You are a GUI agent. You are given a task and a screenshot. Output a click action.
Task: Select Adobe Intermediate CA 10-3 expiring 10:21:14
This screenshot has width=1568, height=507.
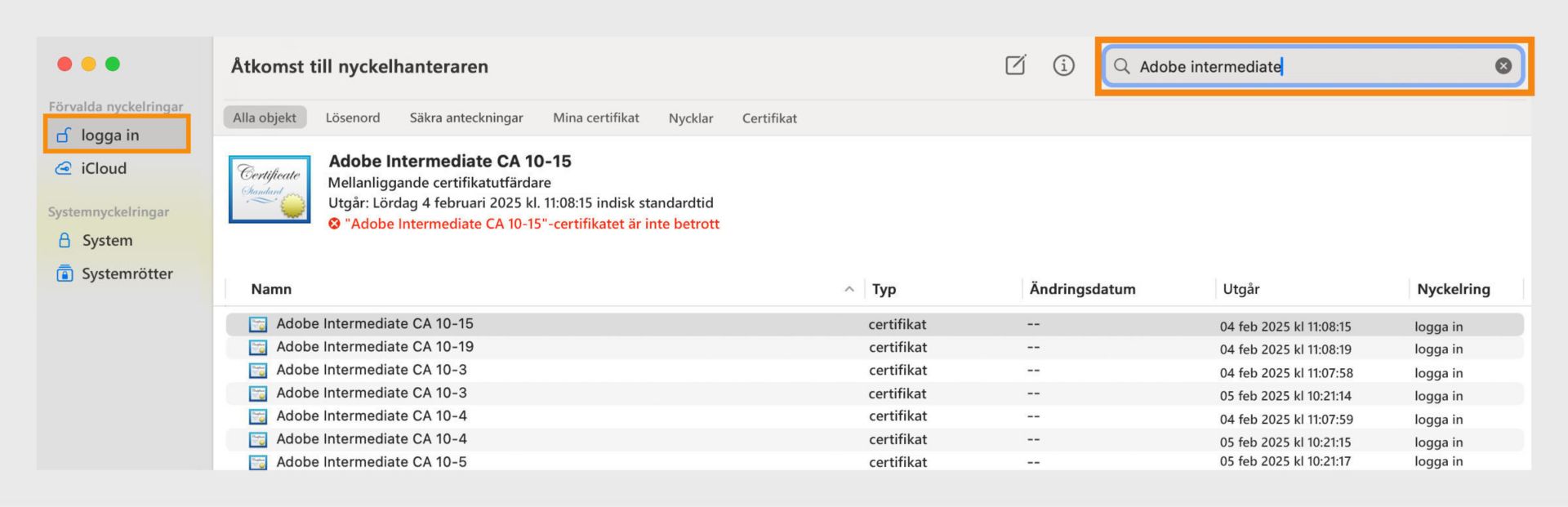pos(875,394)
